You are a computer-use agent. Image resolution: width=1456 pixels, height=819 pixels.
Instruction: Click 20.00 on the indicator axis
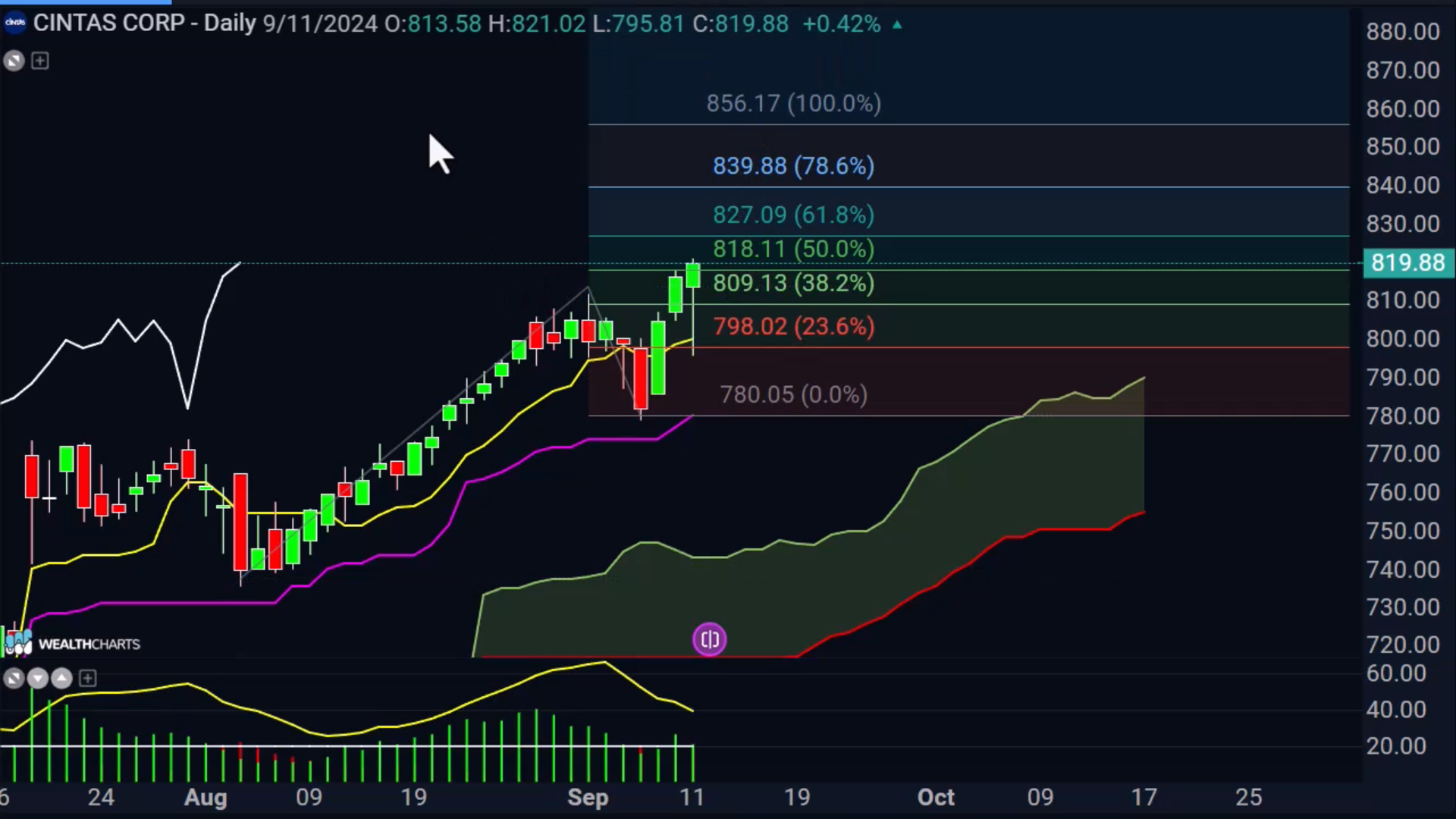point(1396,746)
